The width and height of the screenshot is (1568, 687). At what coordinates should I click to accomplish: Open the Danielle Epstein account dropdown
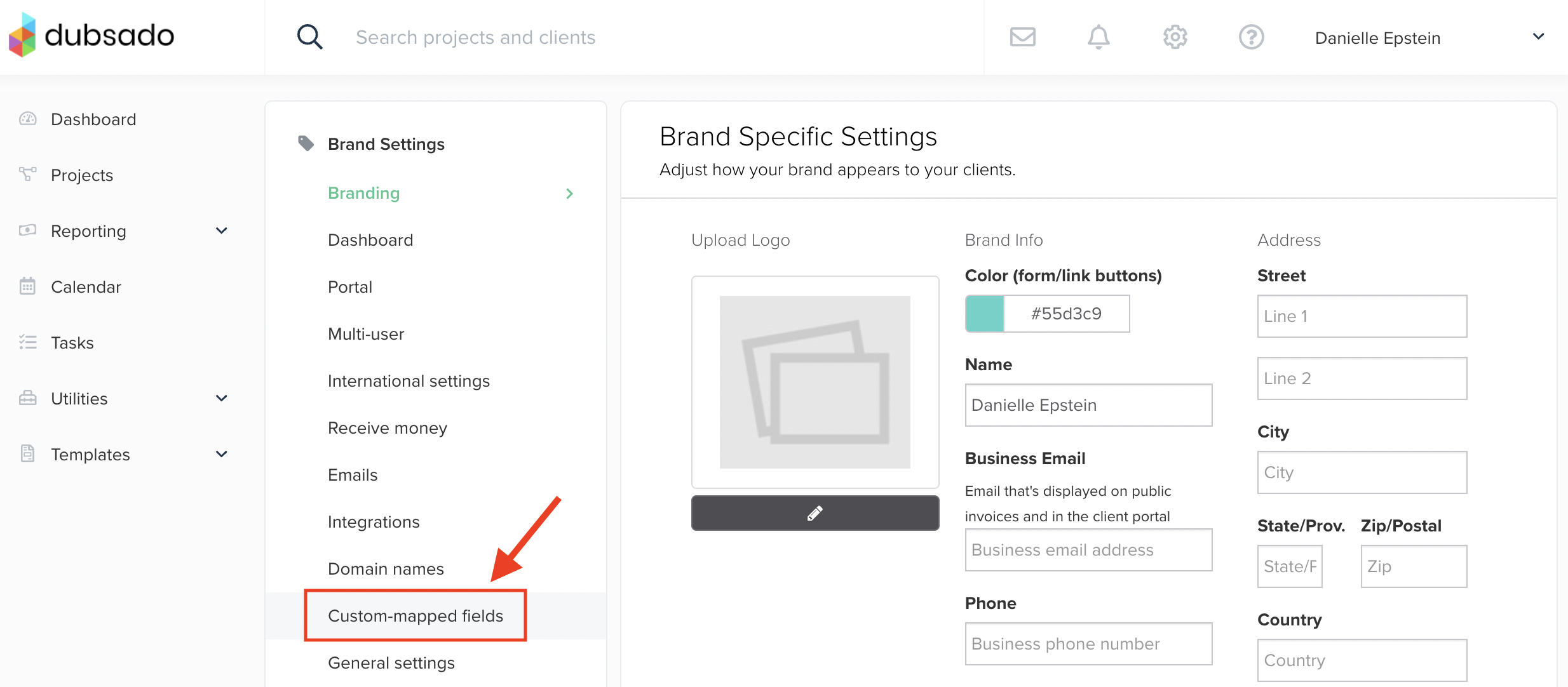1538,37
